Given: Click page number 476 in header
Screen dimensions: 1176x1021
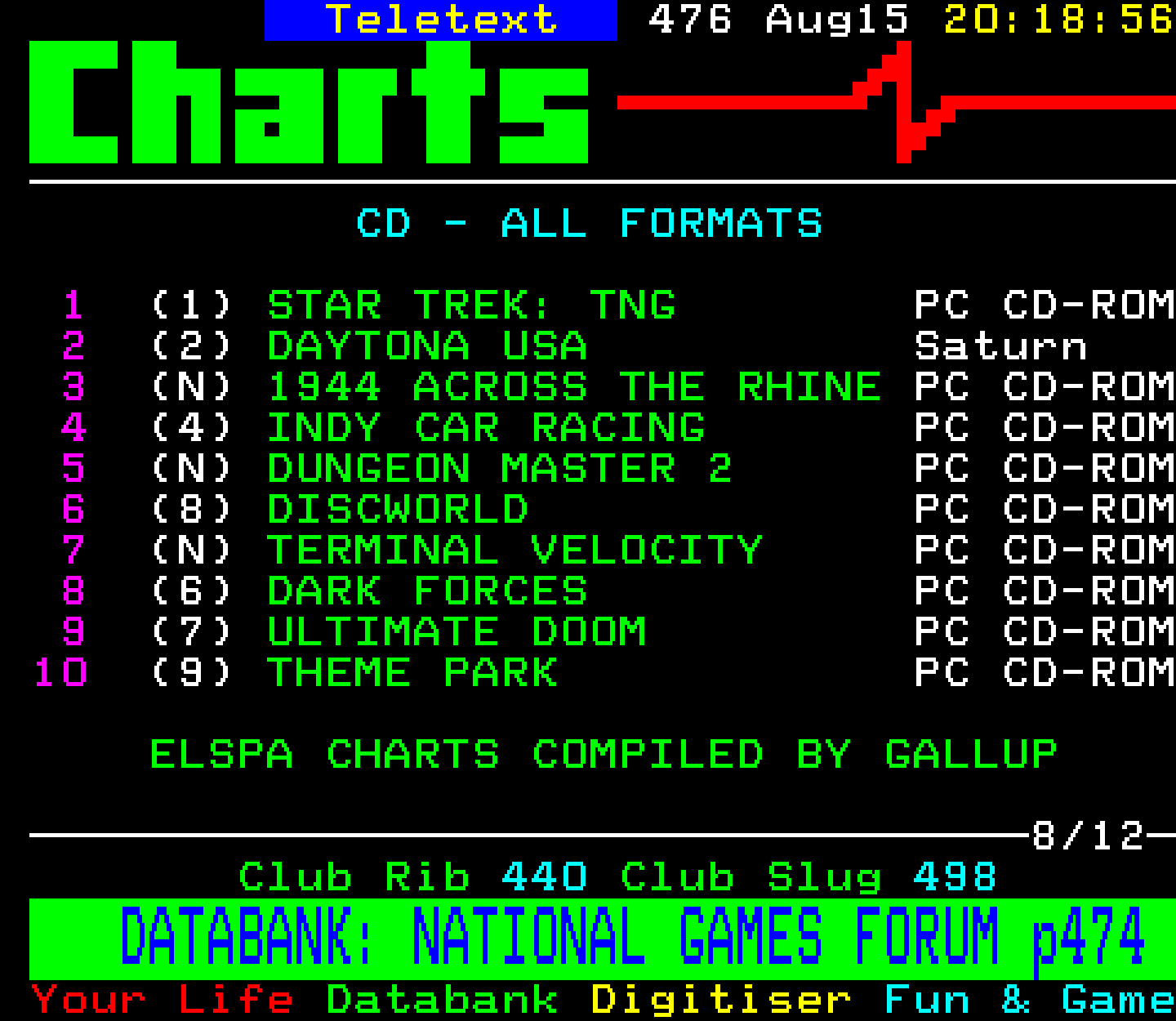Looking at the screenshot, I should [690, 20].
